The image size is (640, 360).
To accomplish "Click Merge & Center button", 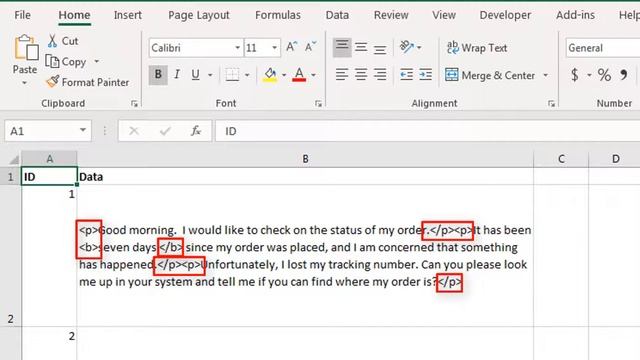I will (490, 75).
